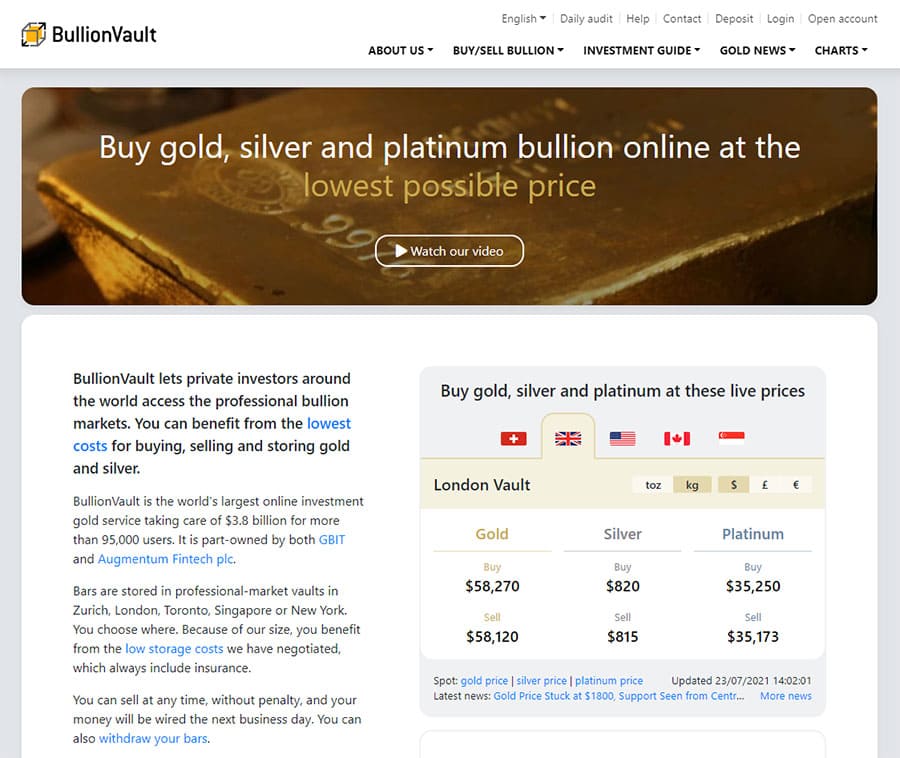Click the silver buy price $820
This screenshot has width=900, height=758.
pos(622,586)
